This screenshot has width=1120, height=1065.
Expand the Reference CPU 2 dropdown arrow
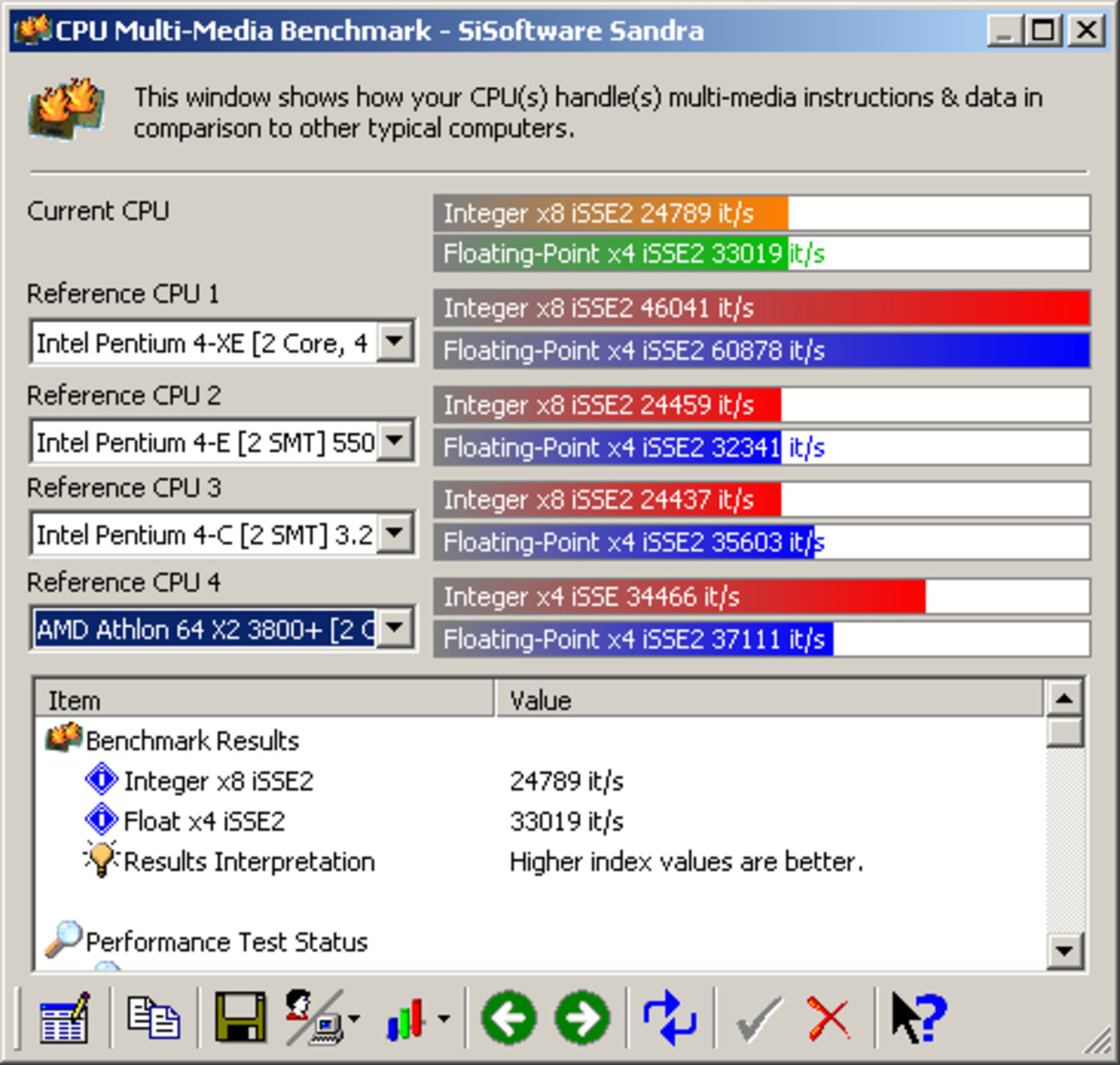(395, 441)
